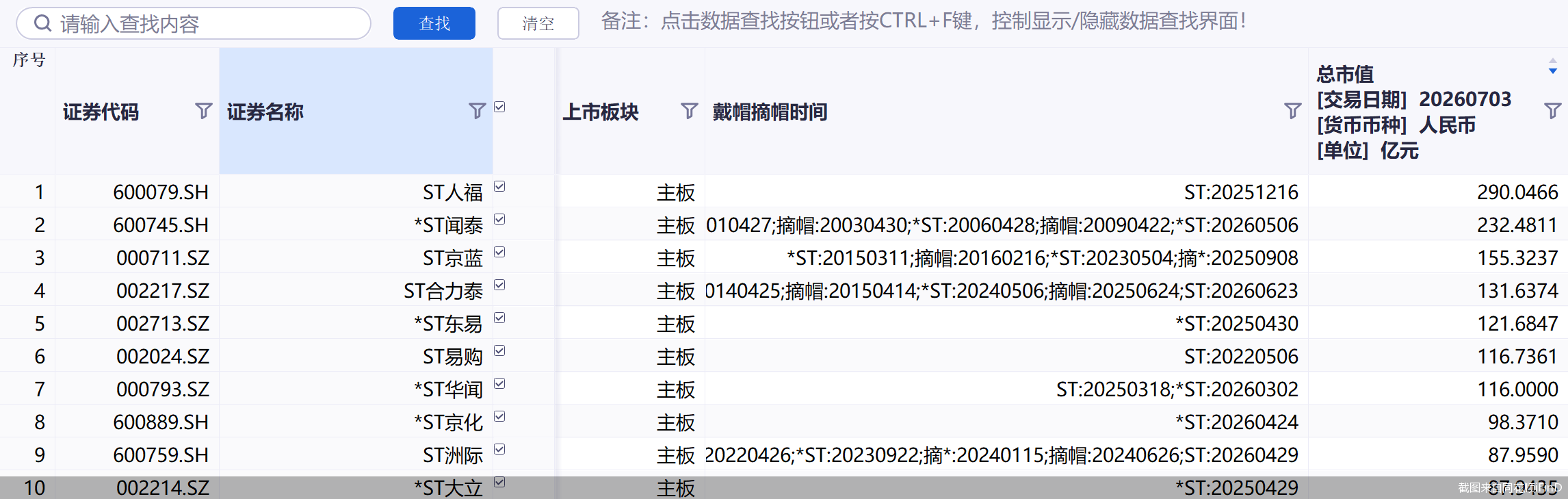Select market value cell 98.3710
This screenshot has height=499, width=1568.
pyautogui.click(x=1438, y=422)
